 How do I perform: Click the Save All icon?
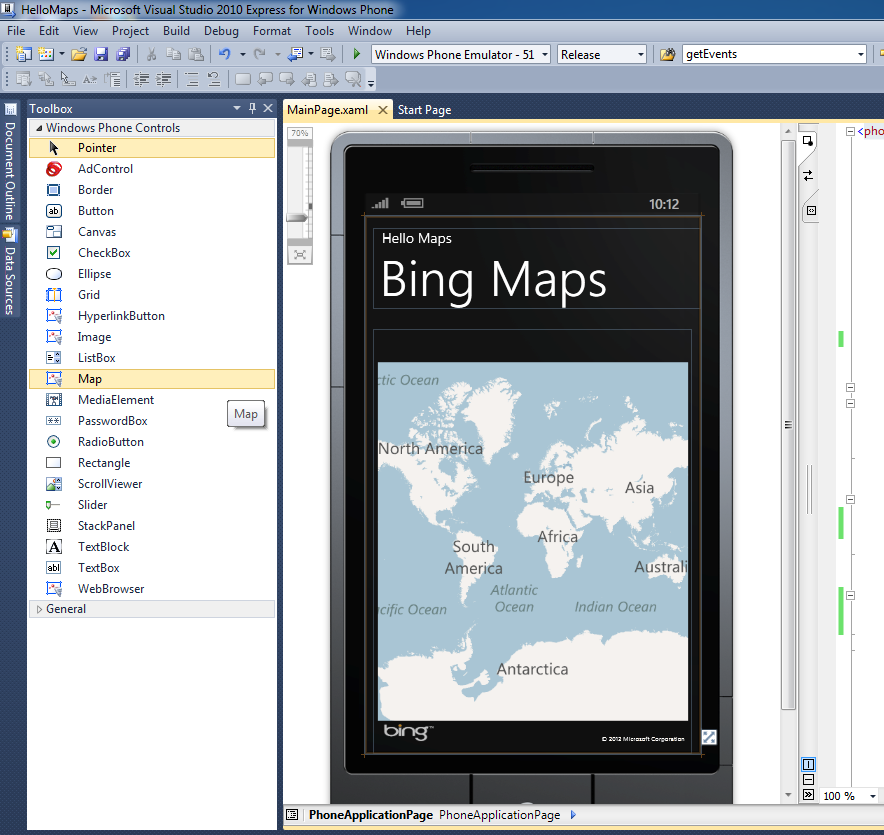point(123,54)
